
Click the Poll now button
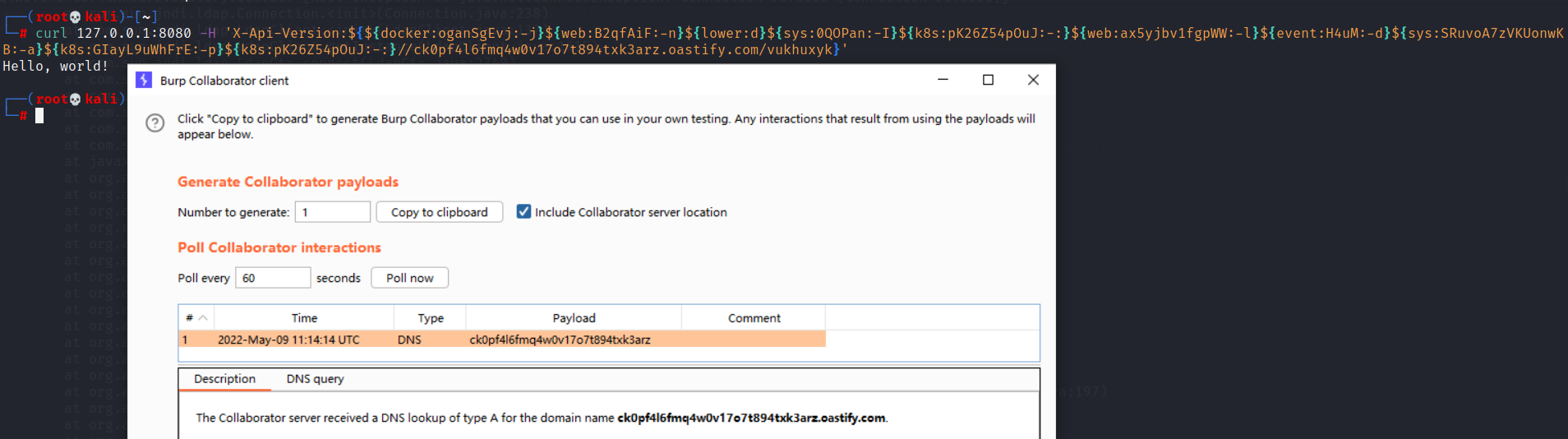point(410,278)
